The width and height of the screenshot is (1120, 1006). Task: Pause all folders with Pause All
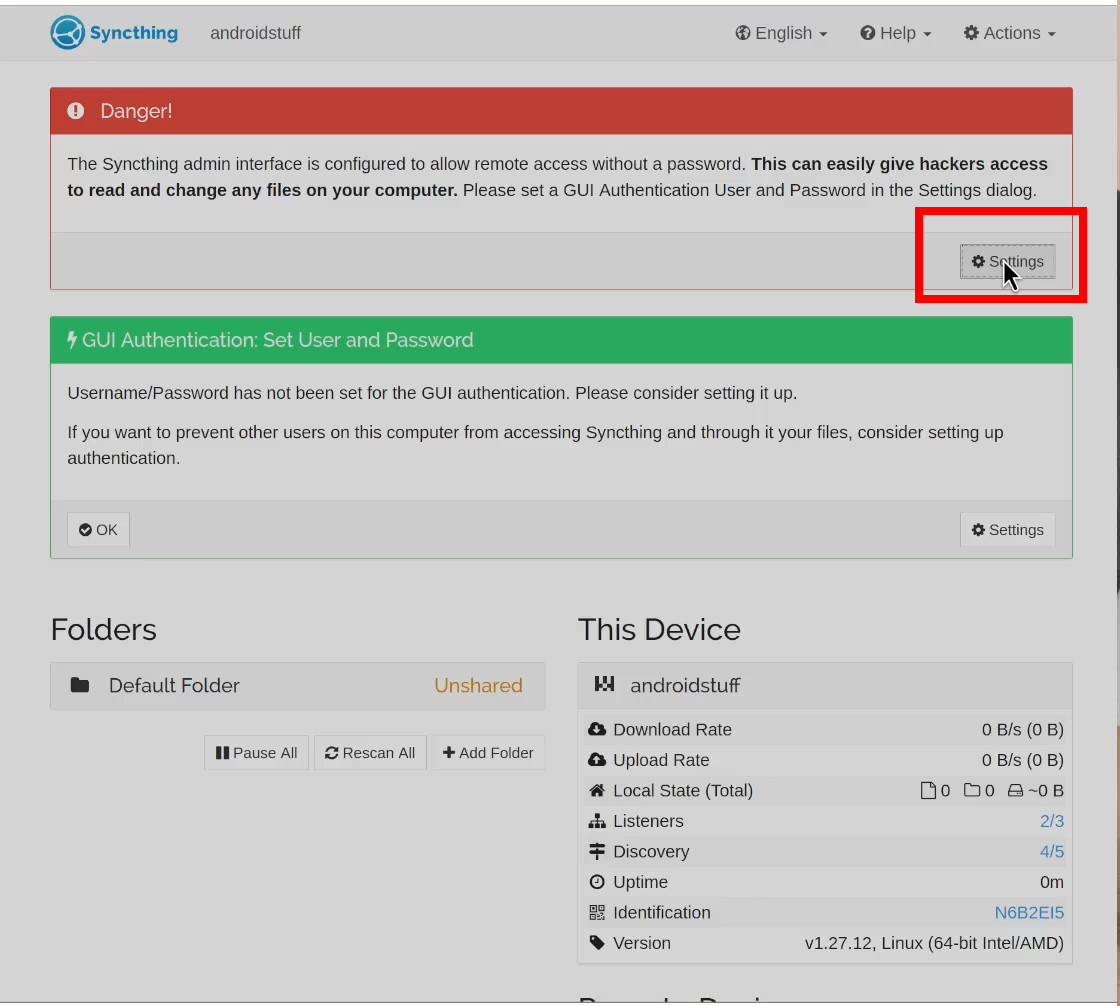coord(256,752)
